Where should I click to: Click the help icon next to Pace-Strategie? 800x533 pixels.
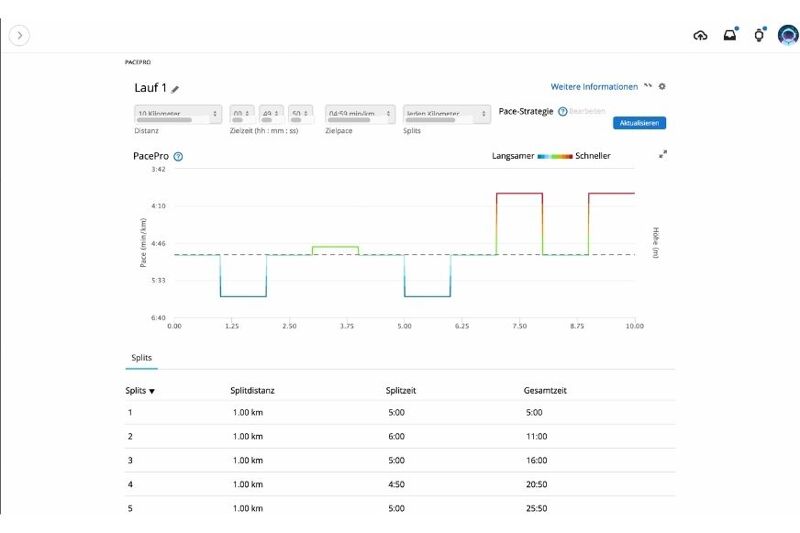562,112
